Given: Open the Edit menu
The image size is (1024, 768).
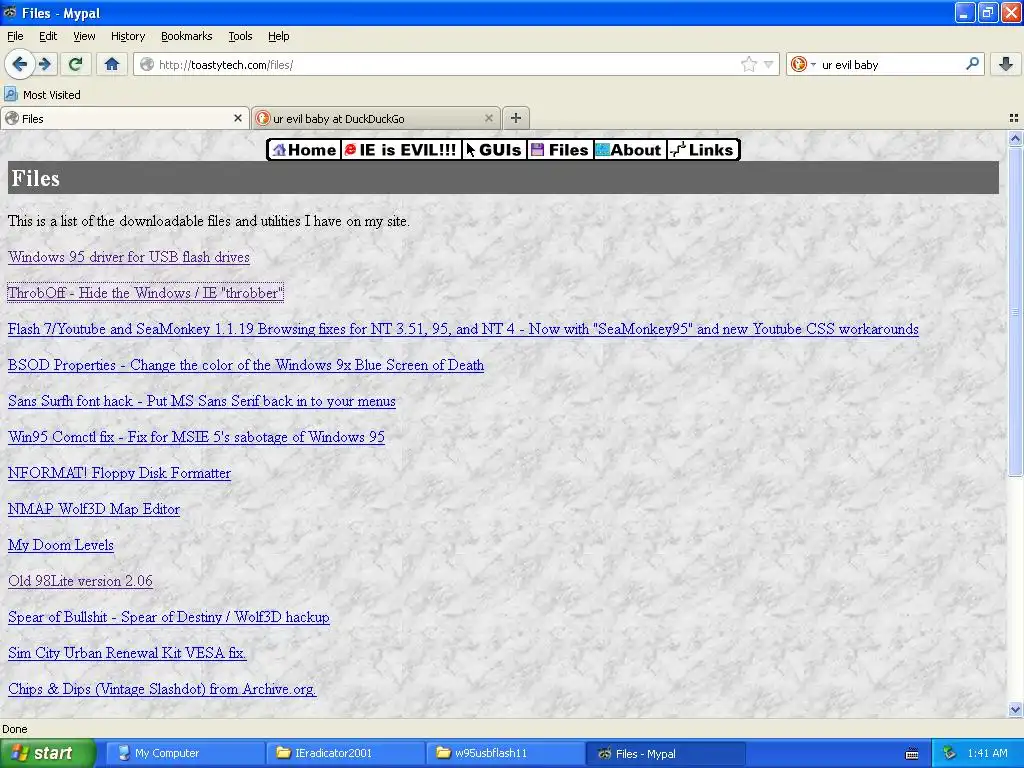Looking at the screenshot, I should (48, 36).
